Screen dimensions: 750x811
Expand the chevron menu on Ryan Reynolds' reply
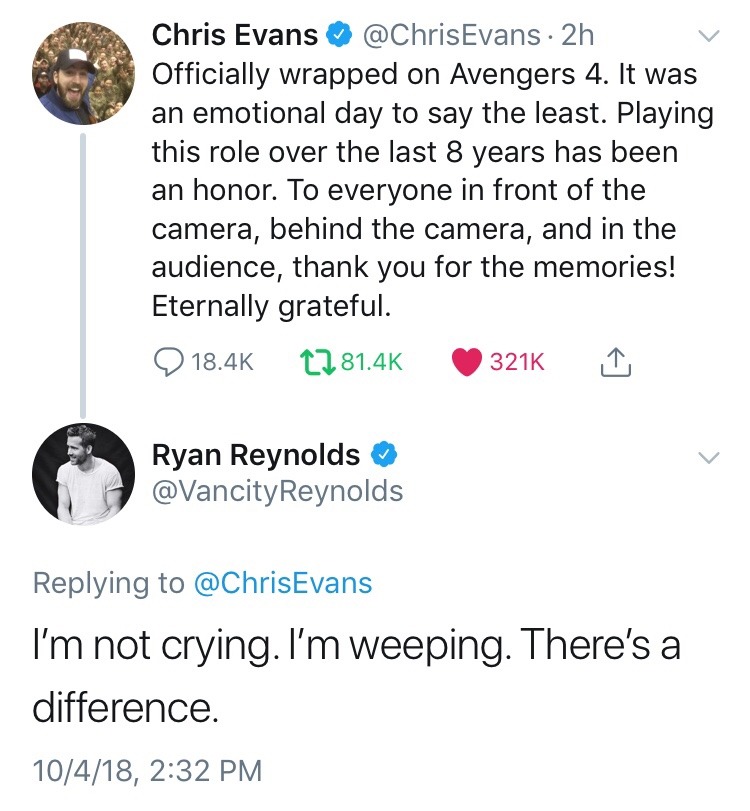point(708,457)
